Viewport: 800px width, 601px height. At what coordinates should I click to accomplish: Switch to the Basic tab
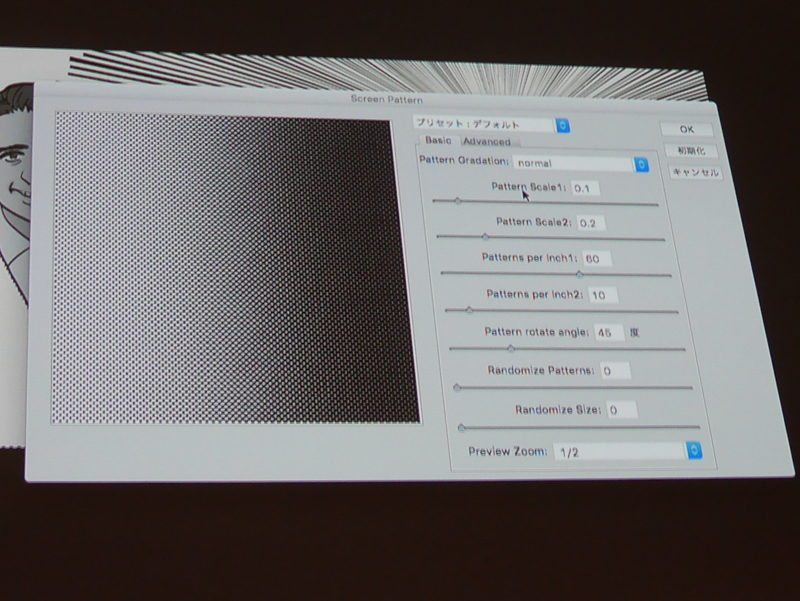point(438,140)
